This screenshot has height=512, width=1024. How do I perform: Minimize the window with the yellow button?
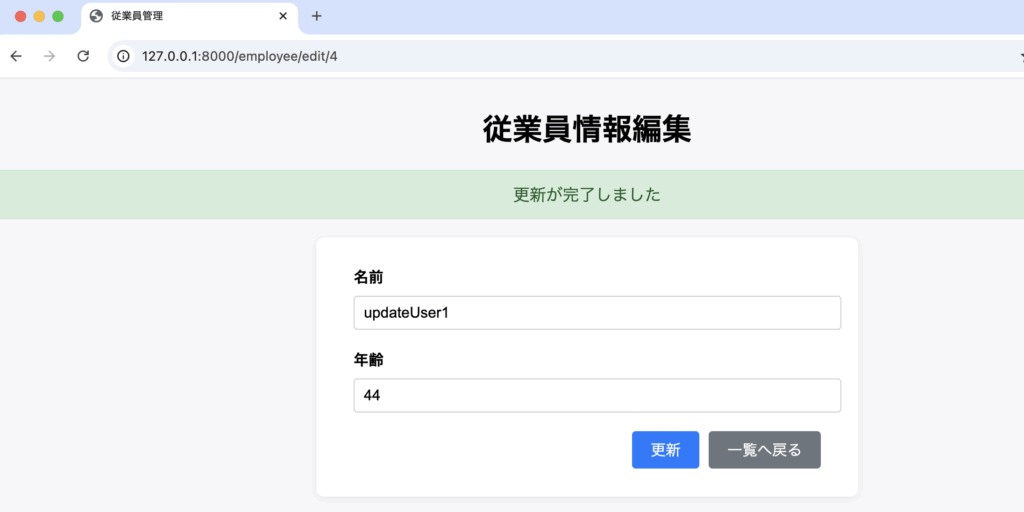(x=39, y=16)
